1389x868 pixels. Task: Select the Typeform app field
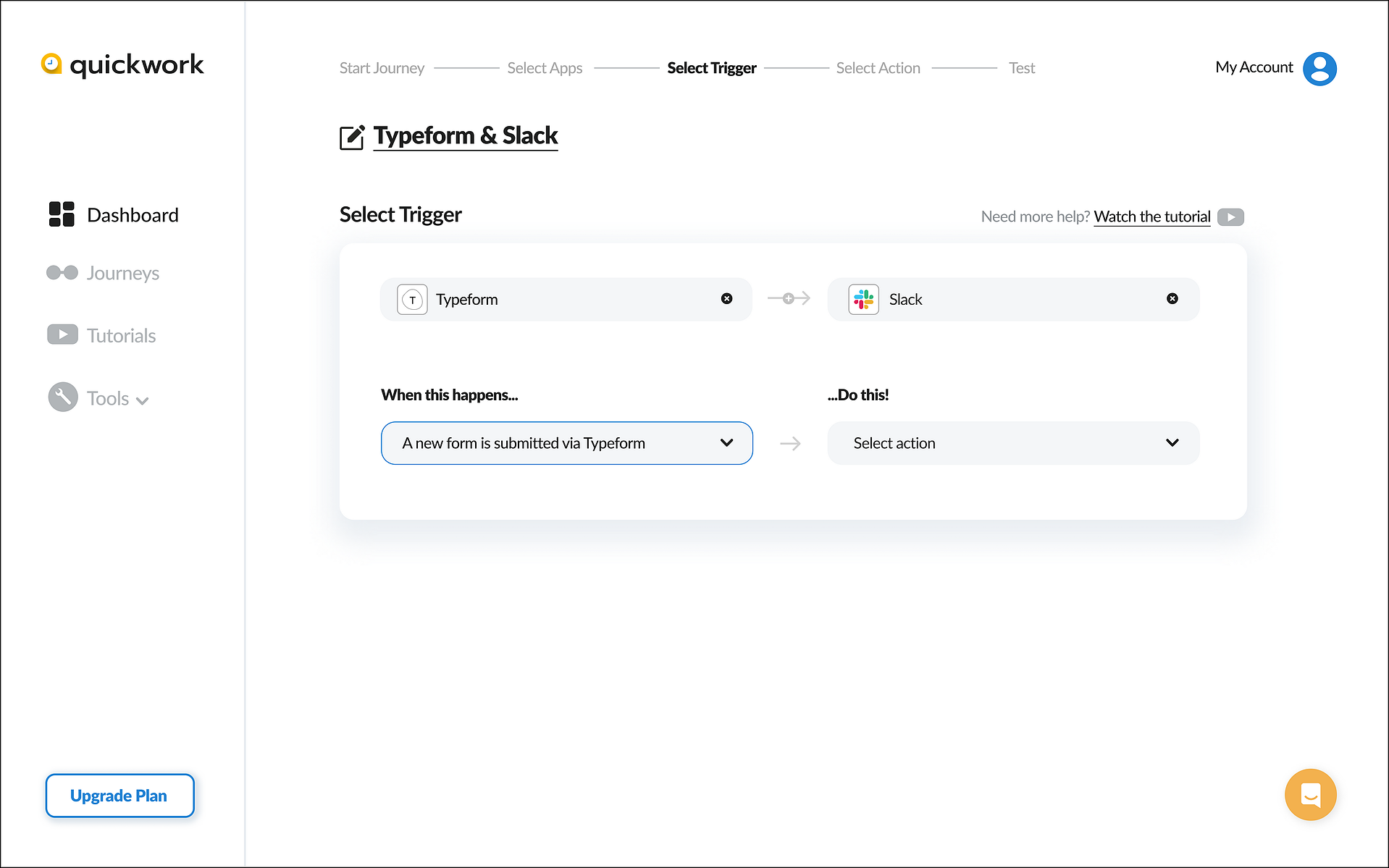(x=566, y=299)
